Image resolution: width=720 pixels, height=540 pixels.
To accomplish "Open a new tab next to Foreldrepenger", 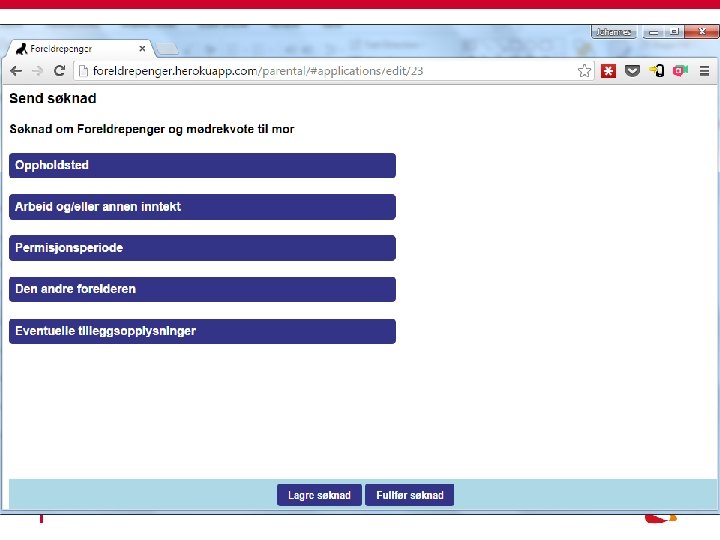I will (x=166, y=49).
